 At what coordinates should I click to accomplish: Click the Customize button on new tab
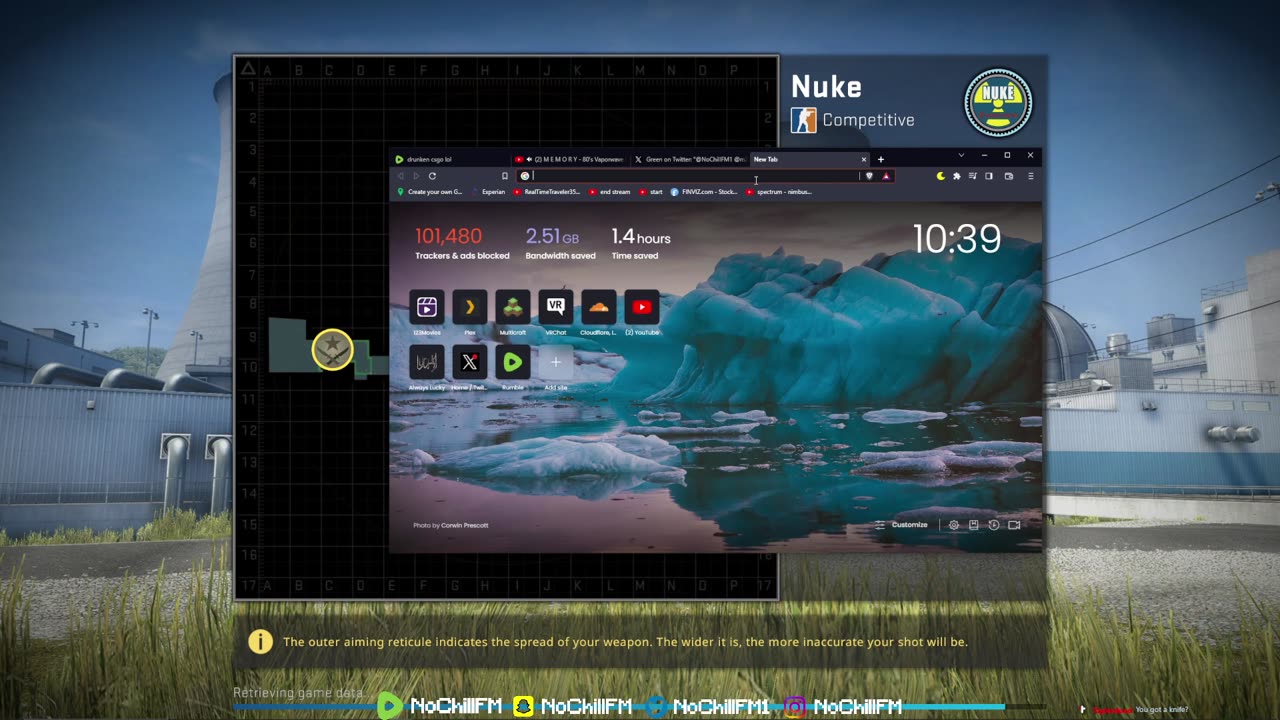coord(902,525)
